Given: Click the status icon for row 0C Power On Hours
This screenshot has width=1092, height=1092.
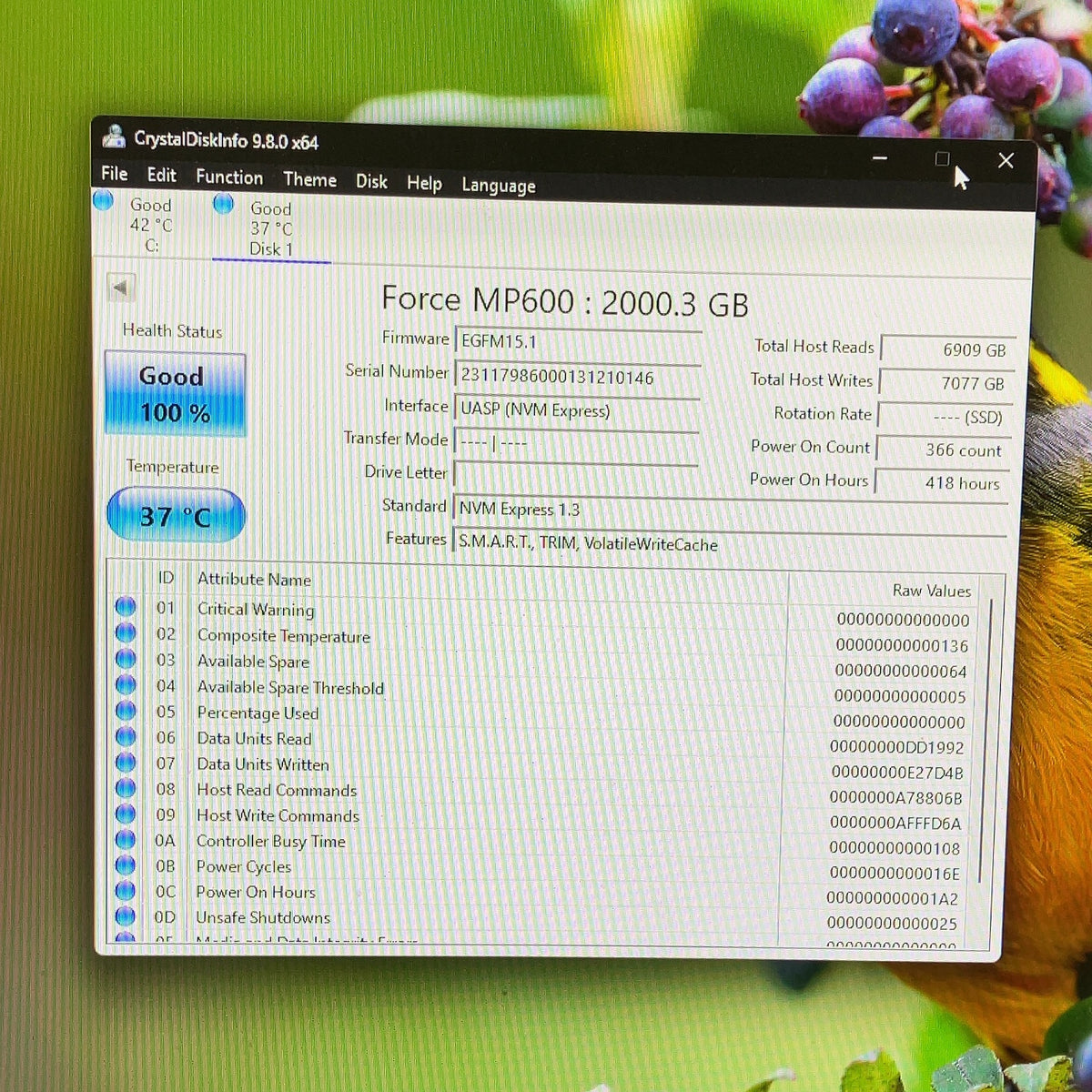Looking at the screenshot, I should (126, 890).
